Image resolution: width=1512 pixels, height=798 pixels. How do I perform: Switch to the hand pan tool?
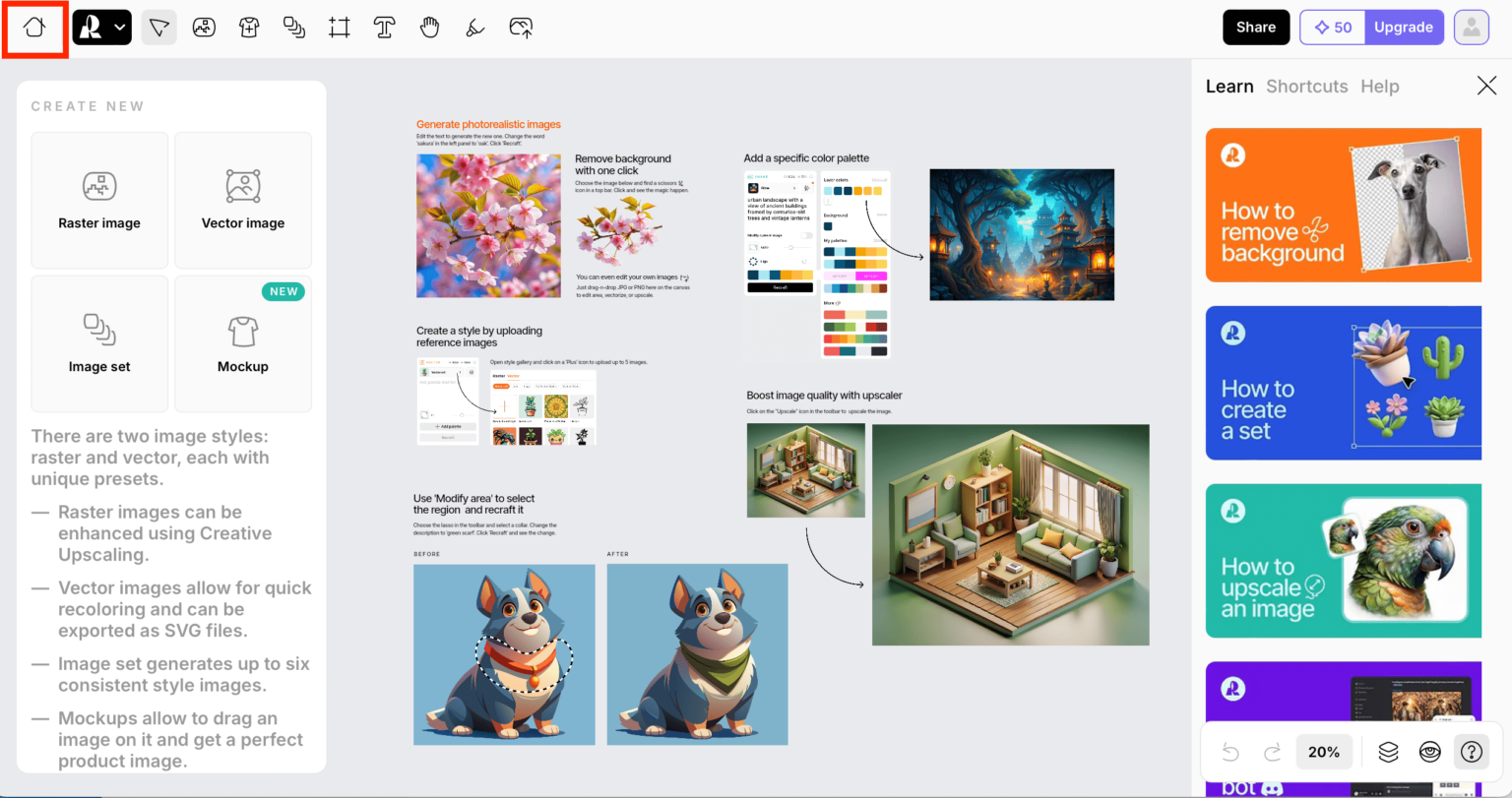point(429,28)
